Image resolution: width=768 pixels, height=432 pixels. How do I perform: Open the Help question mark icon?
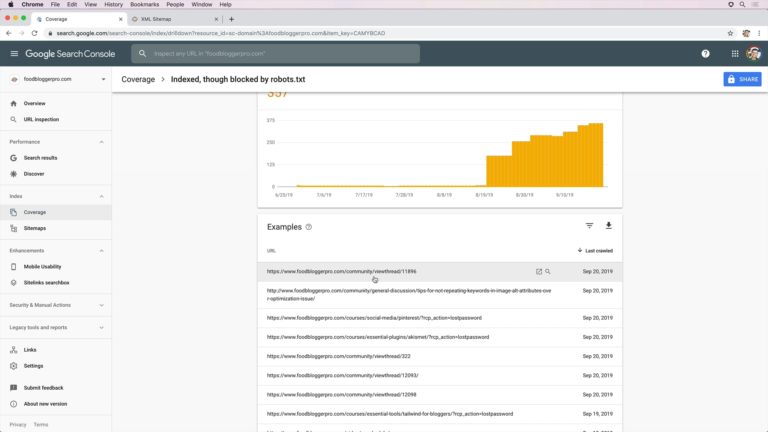[705, 54]
